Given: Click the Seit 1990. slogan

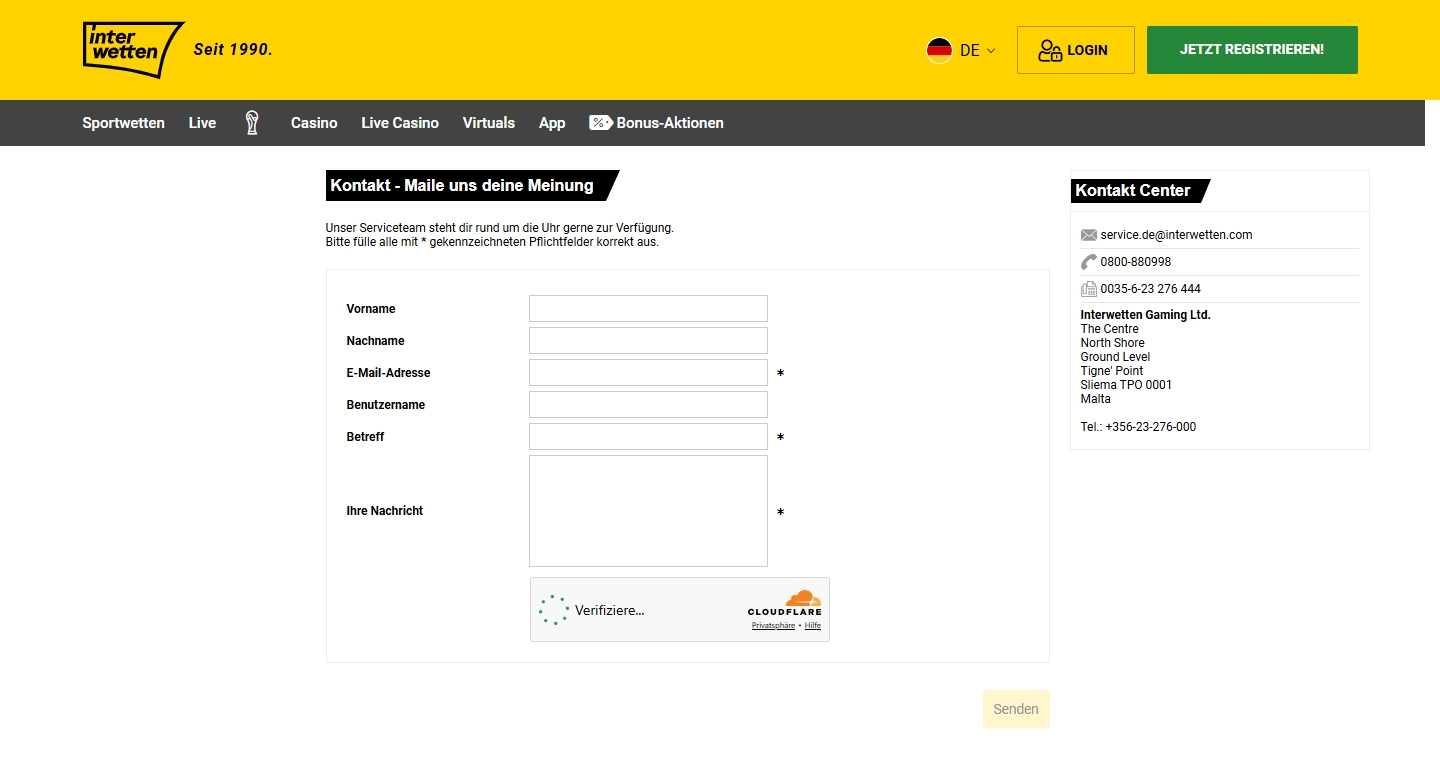Looking at the screenshot, I should pyautogui.click(x=233, y=49).
